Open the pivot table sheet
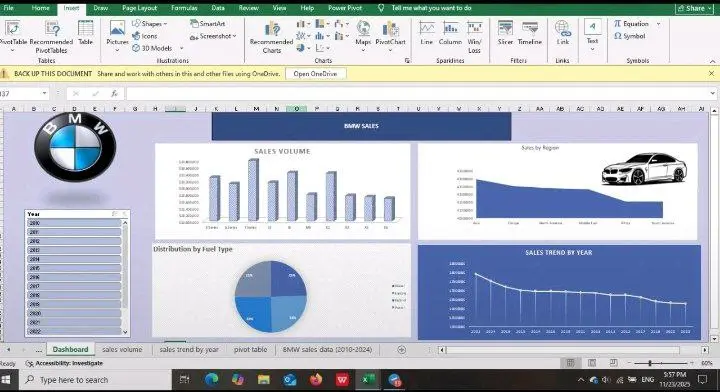The image size is (720, 392). coord(250,349)
